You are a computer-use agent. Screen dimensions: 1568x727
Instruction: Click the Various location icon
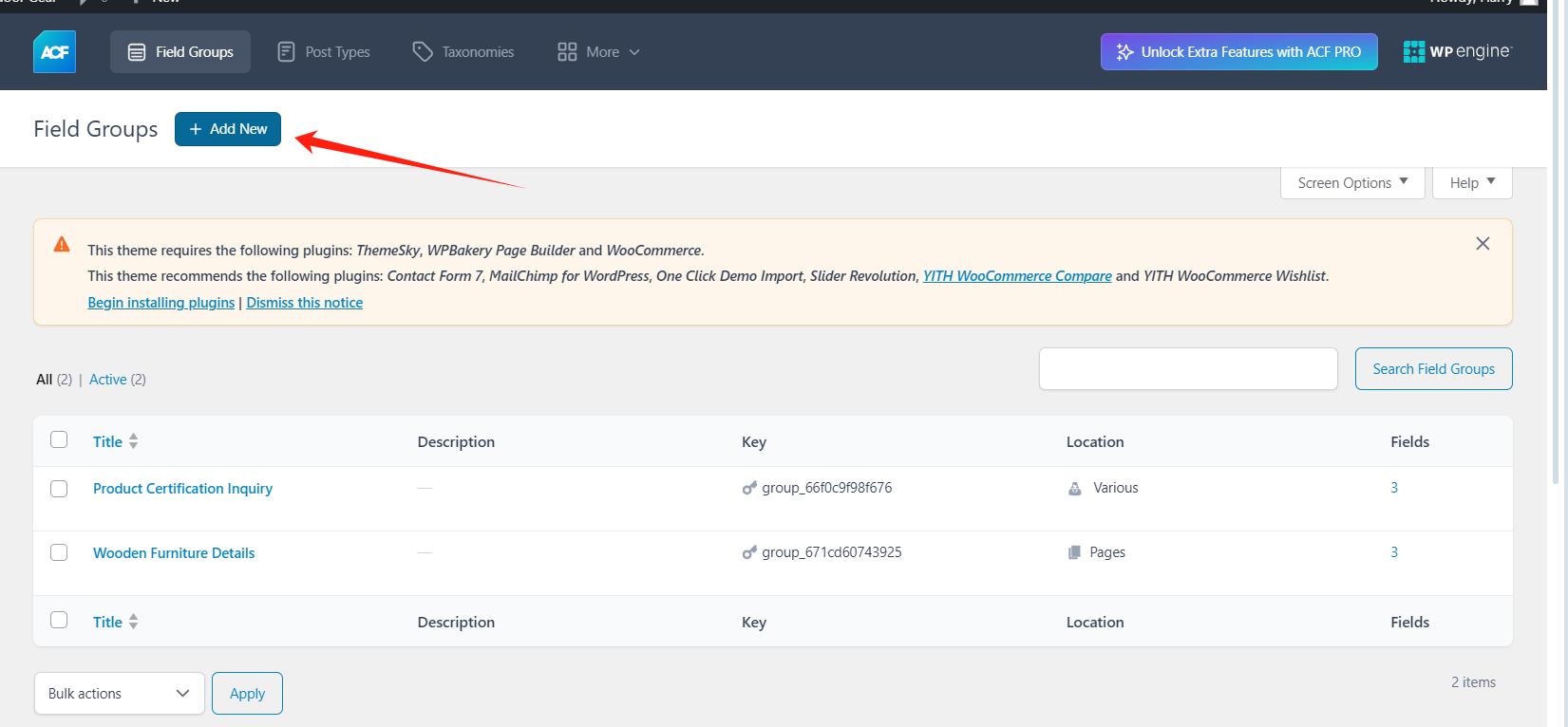[1075, 488]
